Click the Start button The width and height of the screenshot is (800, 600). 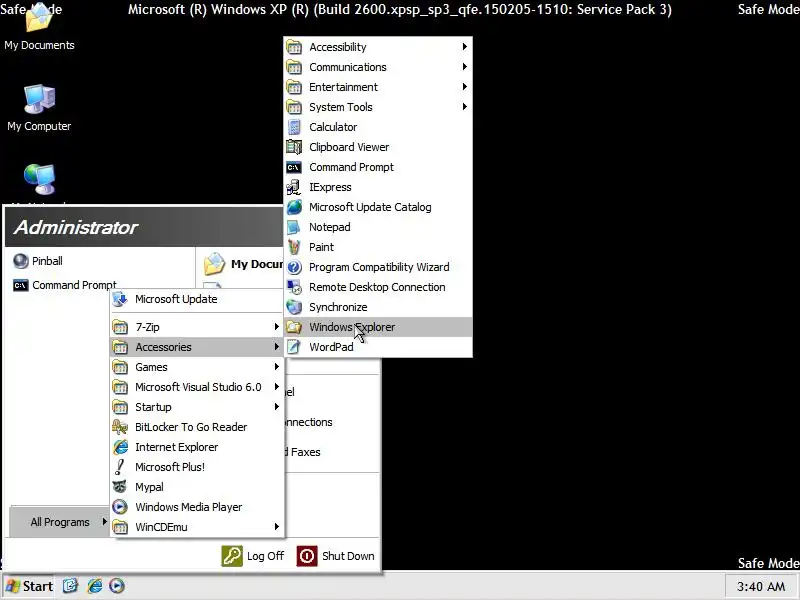pos(29,586)
